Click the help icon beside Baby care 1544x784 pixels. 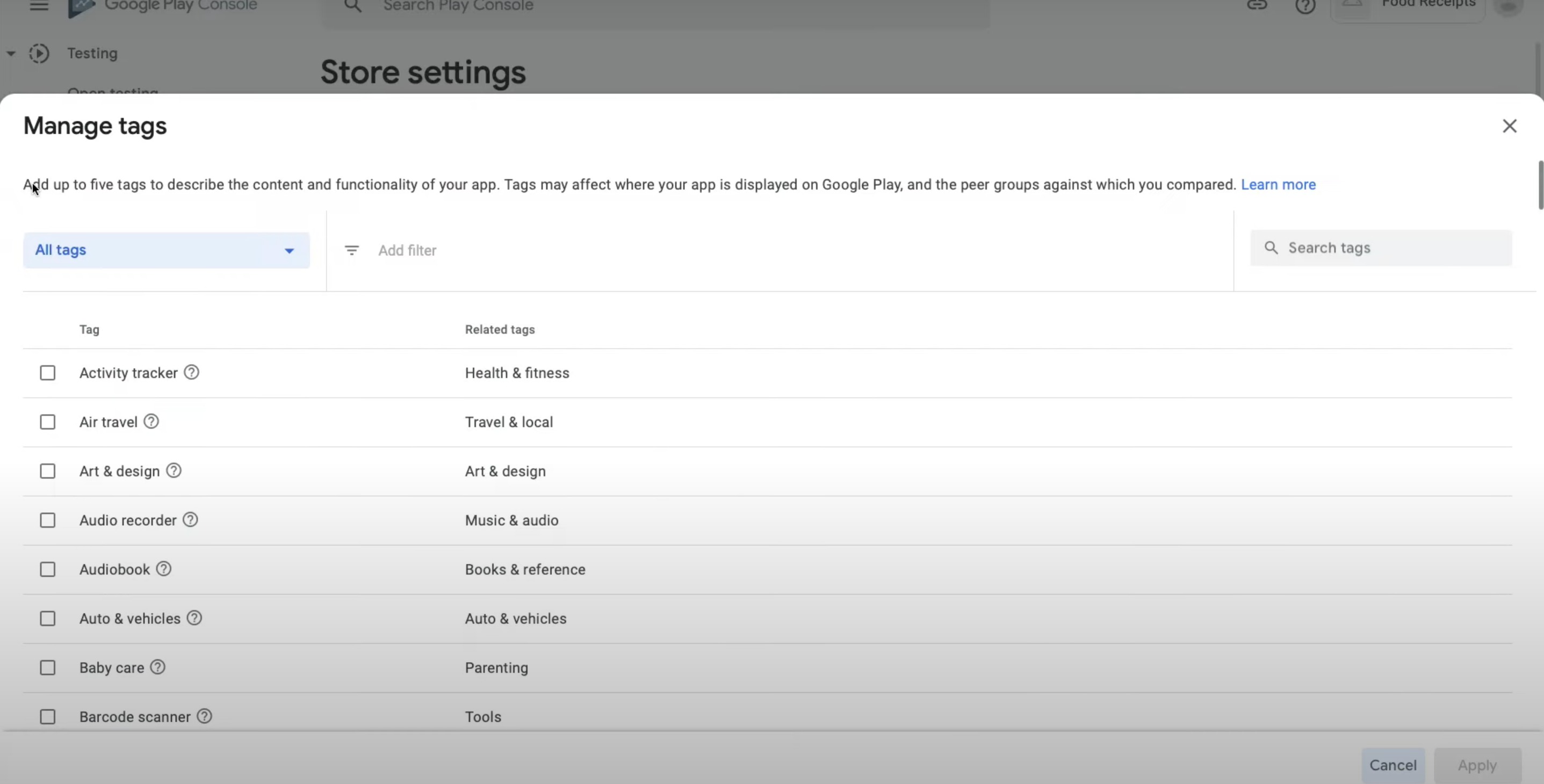click(x=157, y=667)
